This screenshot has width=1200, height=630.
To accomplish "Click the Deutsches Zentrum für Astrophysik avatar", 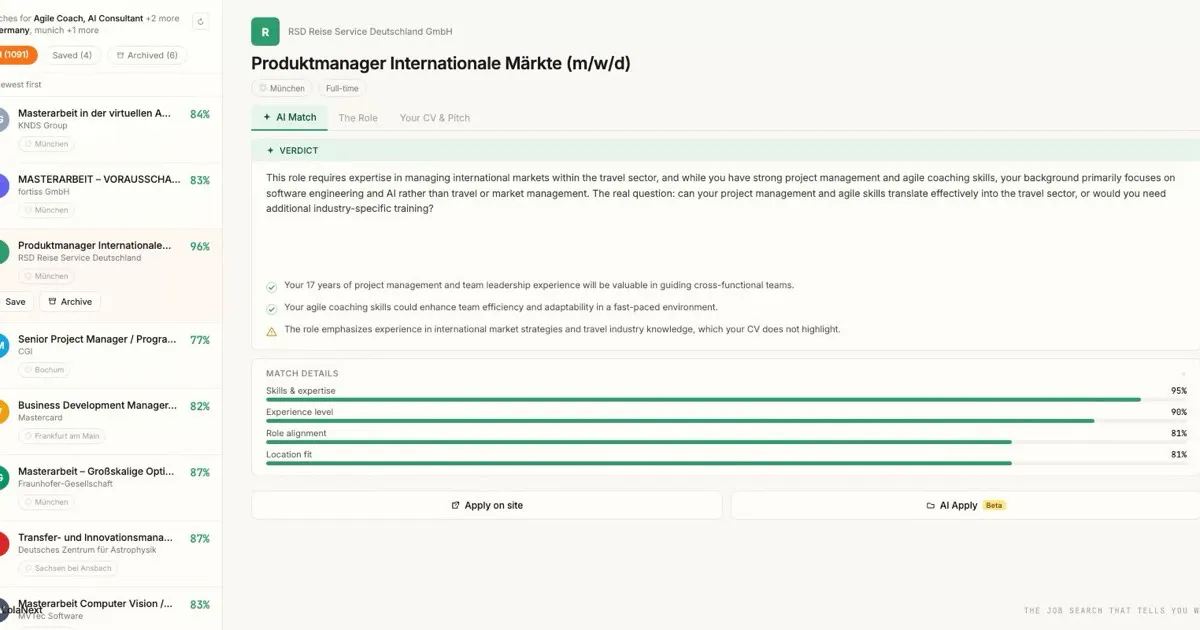I will click(3, 543).
